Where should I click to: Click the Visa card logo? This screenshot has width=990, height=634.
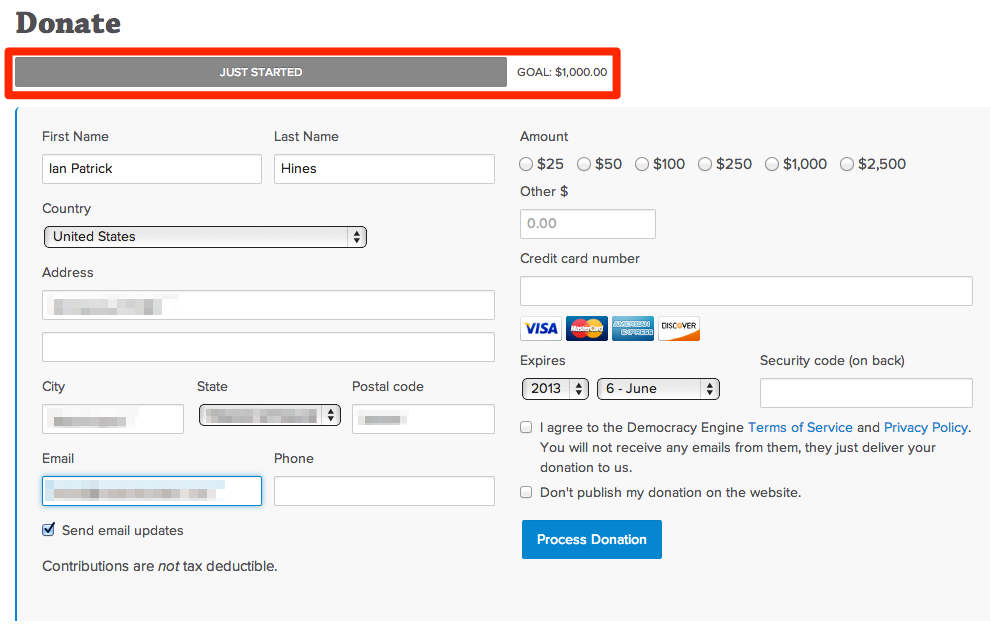click(x=541, y=328)
